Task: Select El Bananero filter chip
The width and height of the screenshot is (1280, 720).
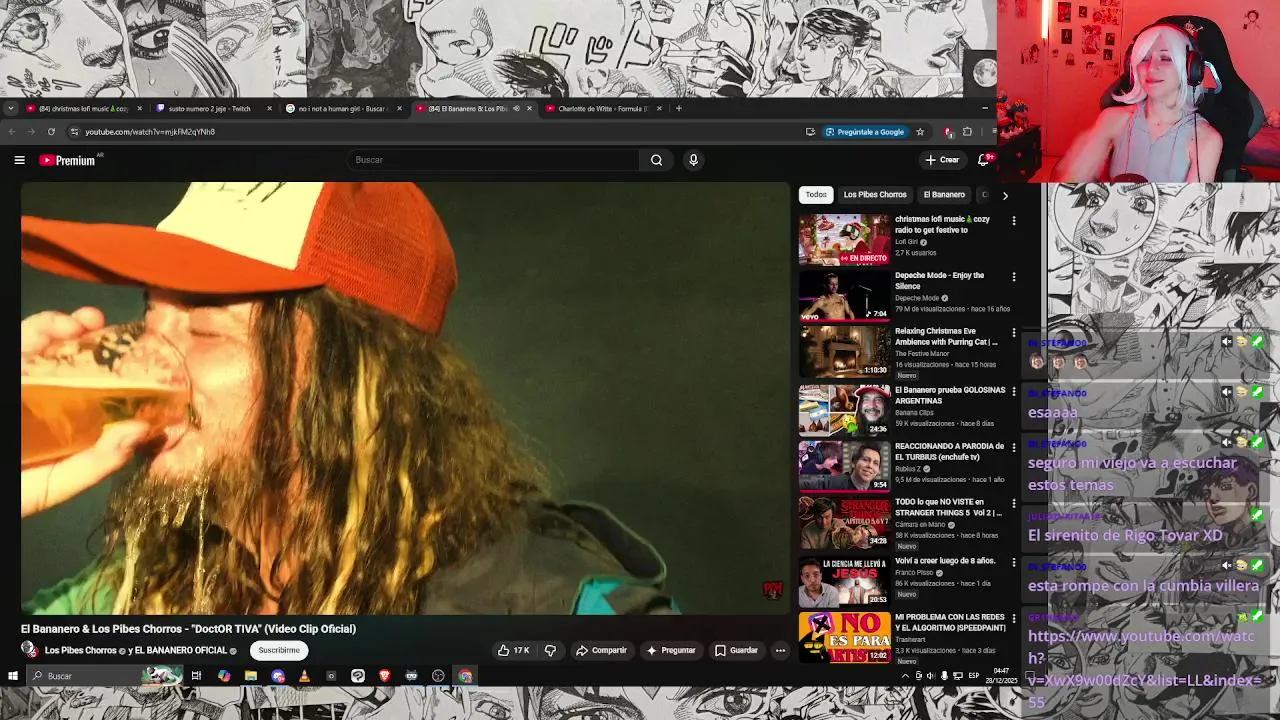Action: point(944,195)
